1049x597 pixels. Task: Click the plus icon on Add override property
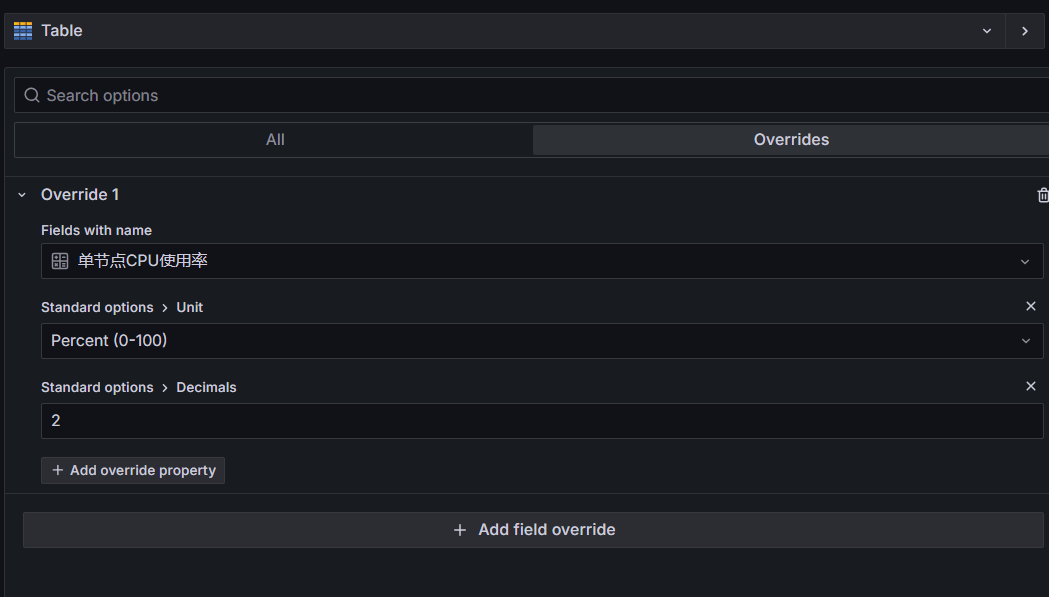click(58, 471)
